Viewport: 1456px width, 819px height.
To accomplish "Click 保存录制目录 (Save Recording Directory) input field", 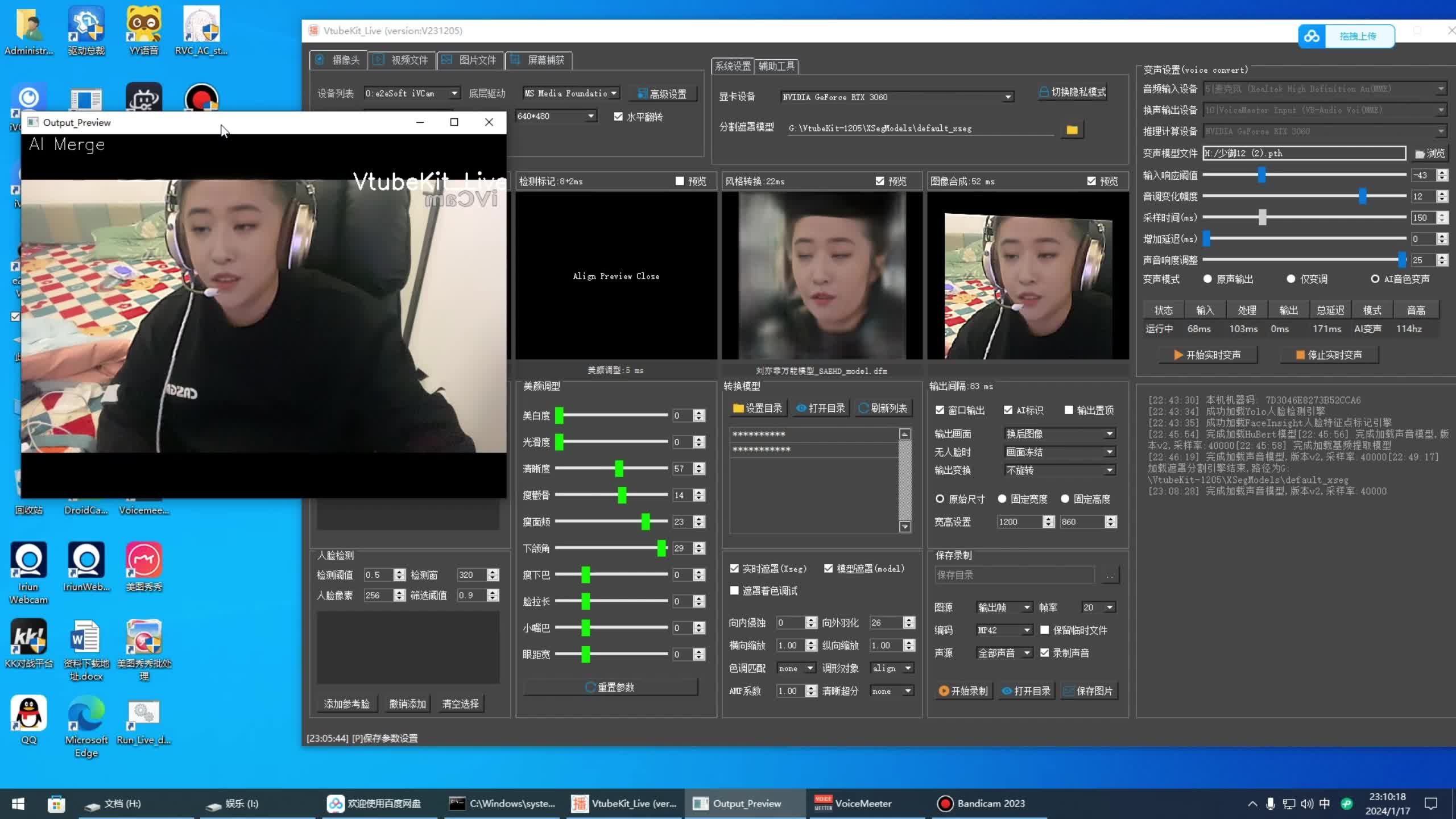I will (1013, 575).
